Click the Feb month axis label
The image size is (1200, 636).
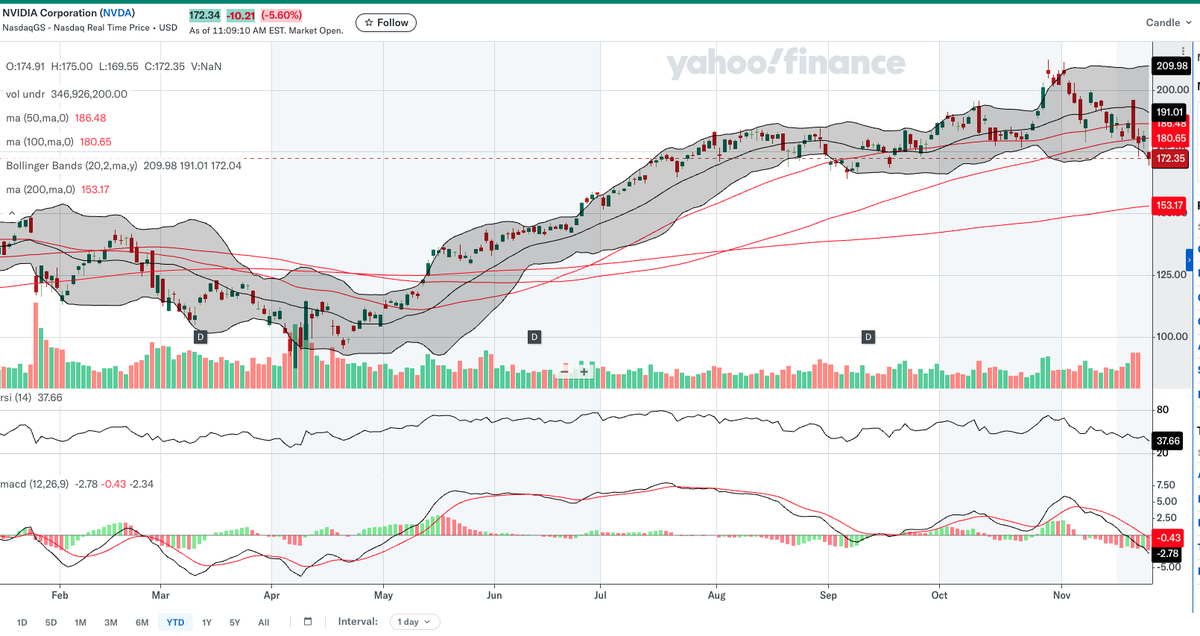(59, 593)
